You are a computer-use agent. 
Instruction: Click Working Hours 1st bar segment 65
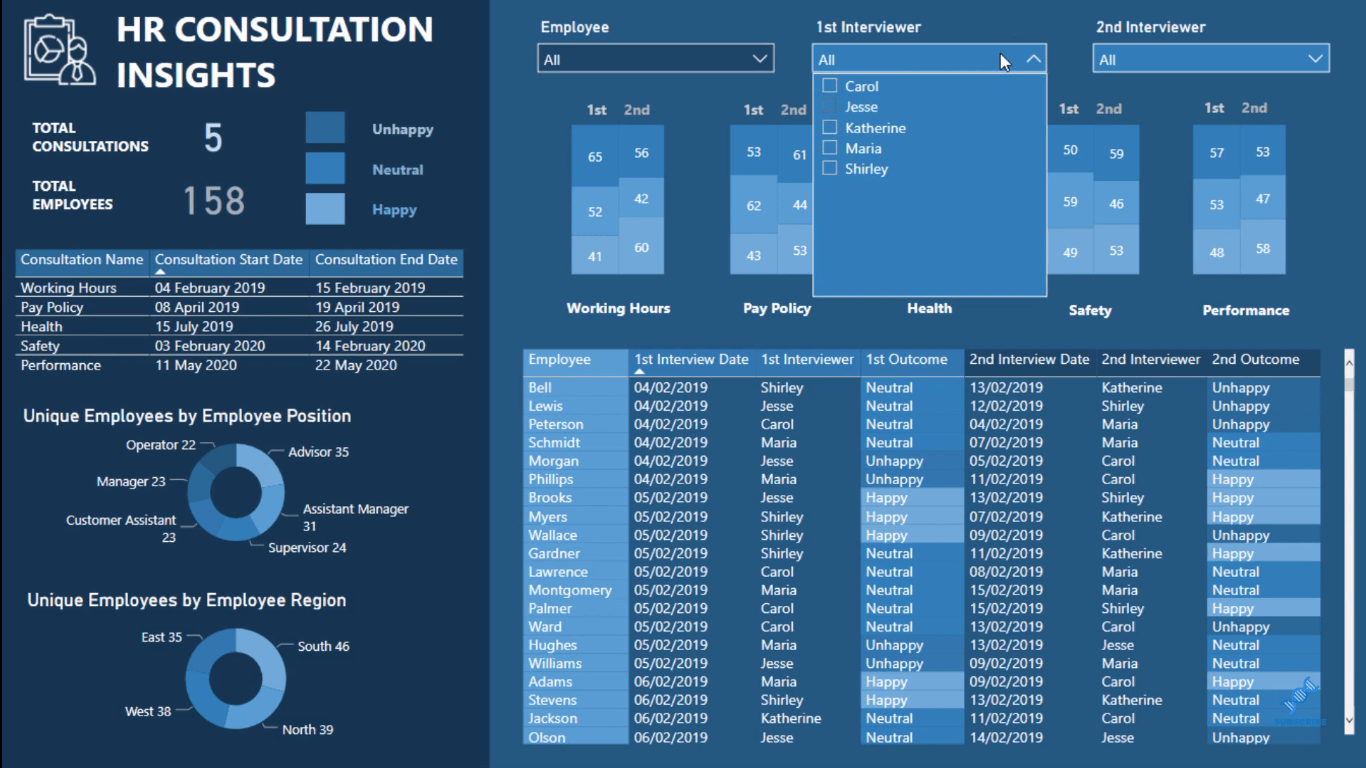(595, 156)
